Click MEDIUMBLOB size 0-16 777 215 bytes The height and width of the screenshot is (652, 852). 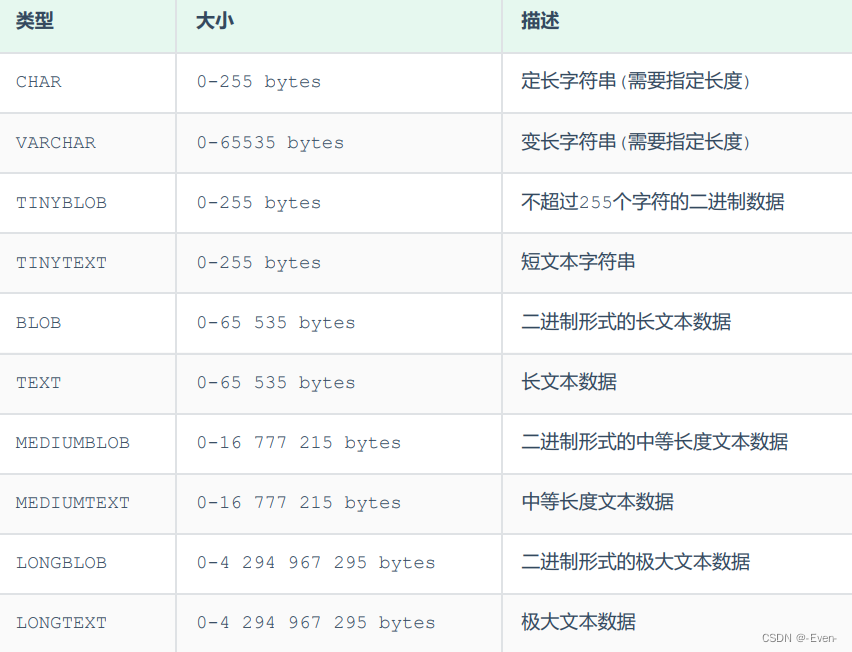point(299,443)
